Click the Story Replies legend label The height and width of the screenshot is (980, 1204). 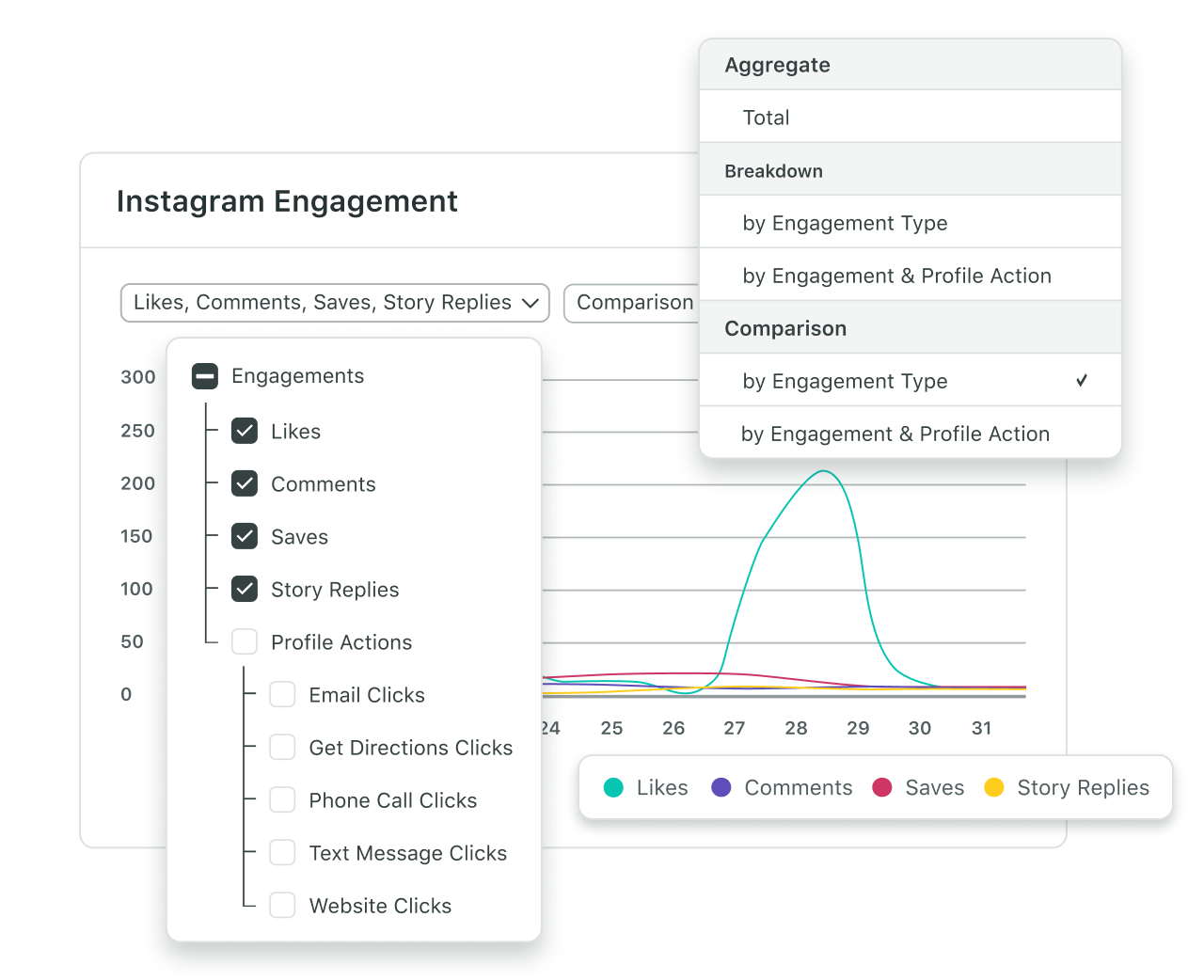[x=1084, y=788]
